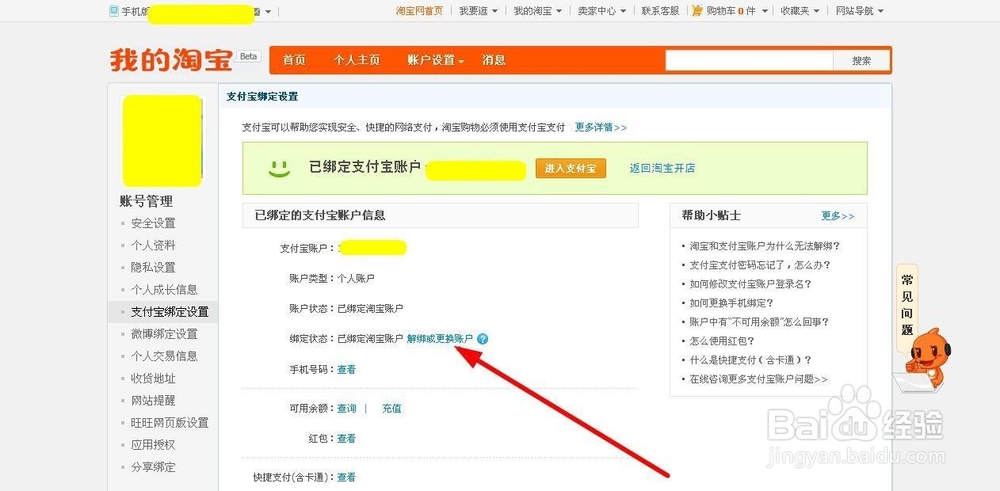Open 隐私设置 in sidebar

tap(153, 267)
